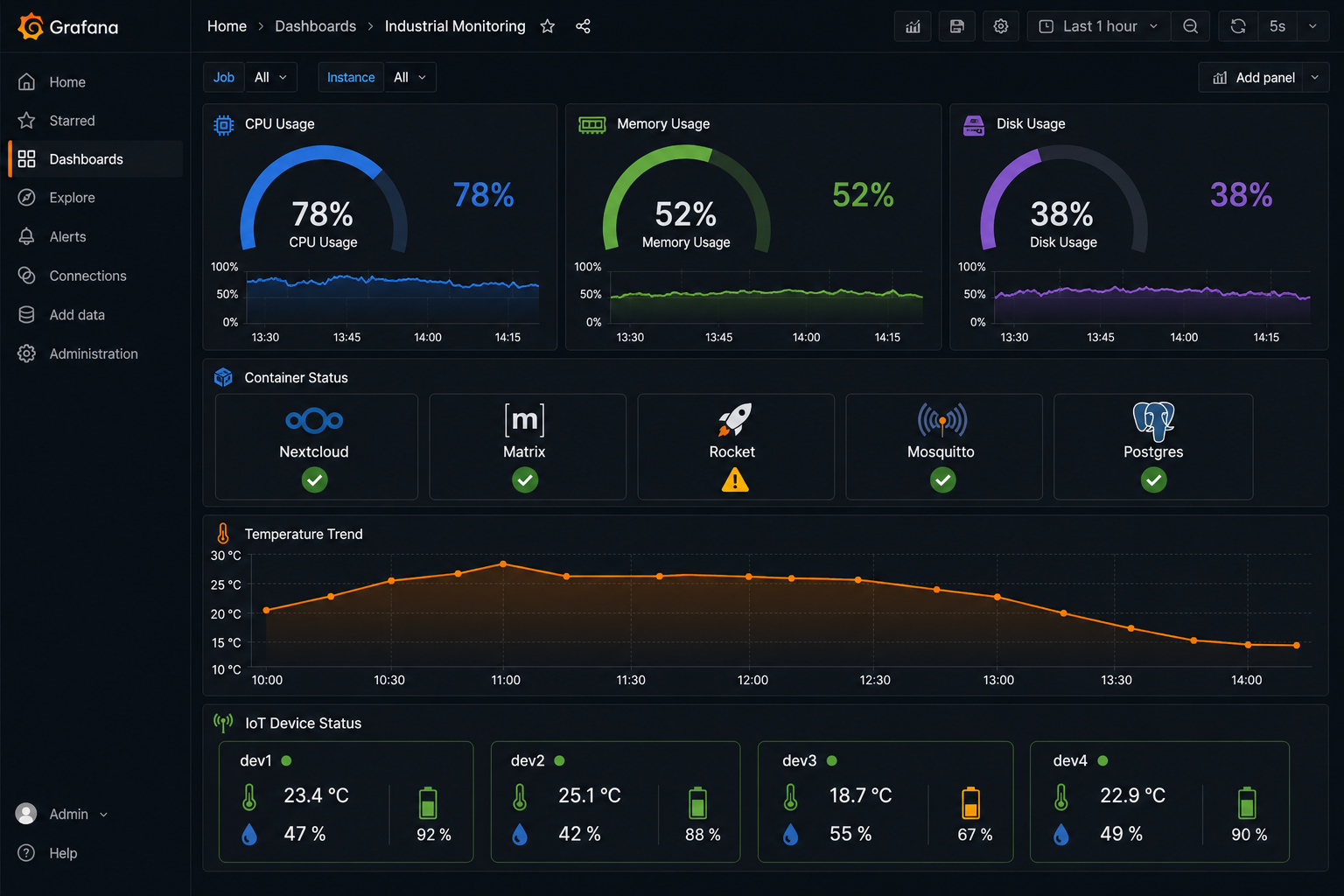Click the Disk Usage panel title

pyautogui.click(x=1031, y=124)
